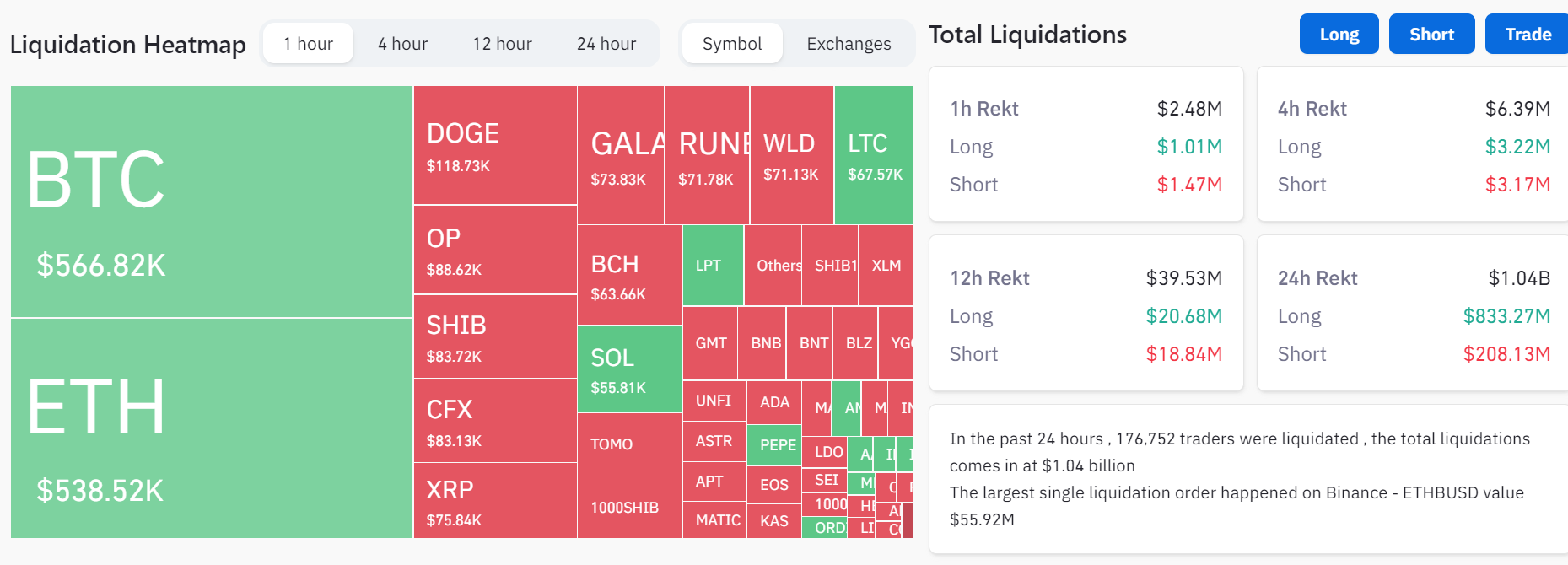This screenshot has height=565, width=1568.
Task: Click the green LTC tile
Action: [874, 155]
